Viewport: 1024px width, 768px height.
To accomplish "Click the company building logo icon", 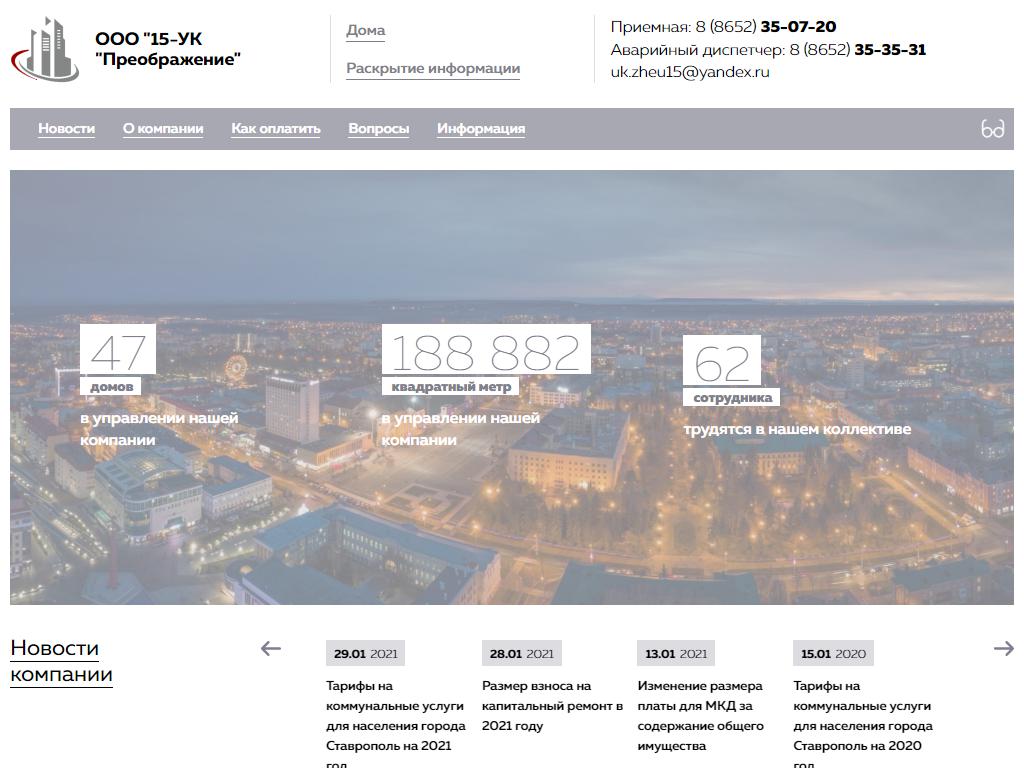I will click(x=46, y=49).
